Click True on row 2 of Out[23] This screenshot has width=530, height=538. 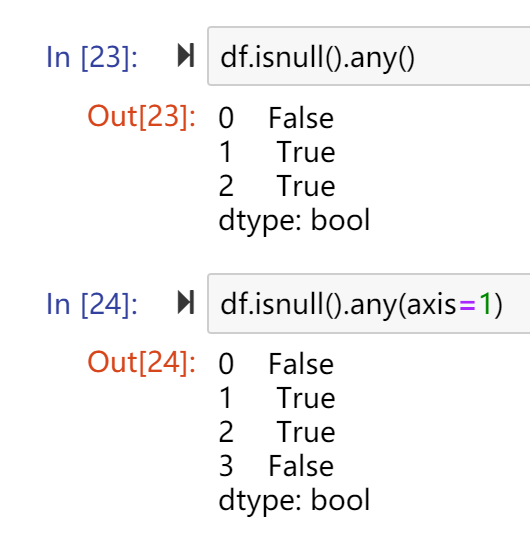(306, 186)
